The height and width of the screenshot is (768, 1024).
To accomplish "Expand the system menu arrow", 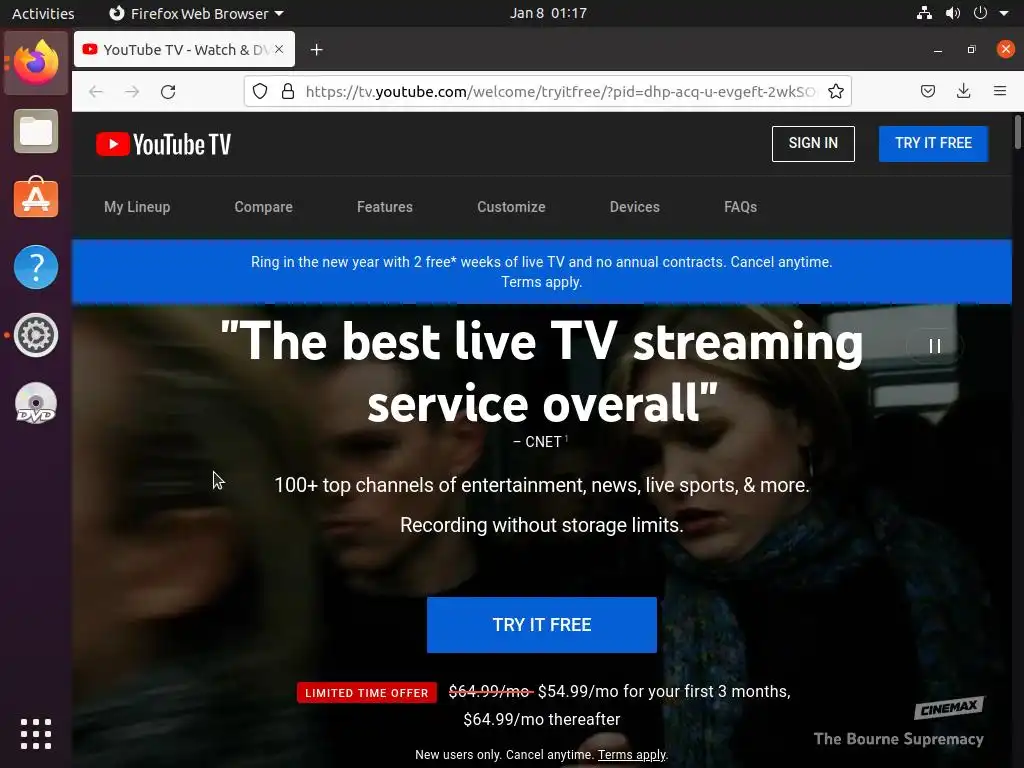I will 1004,13.
